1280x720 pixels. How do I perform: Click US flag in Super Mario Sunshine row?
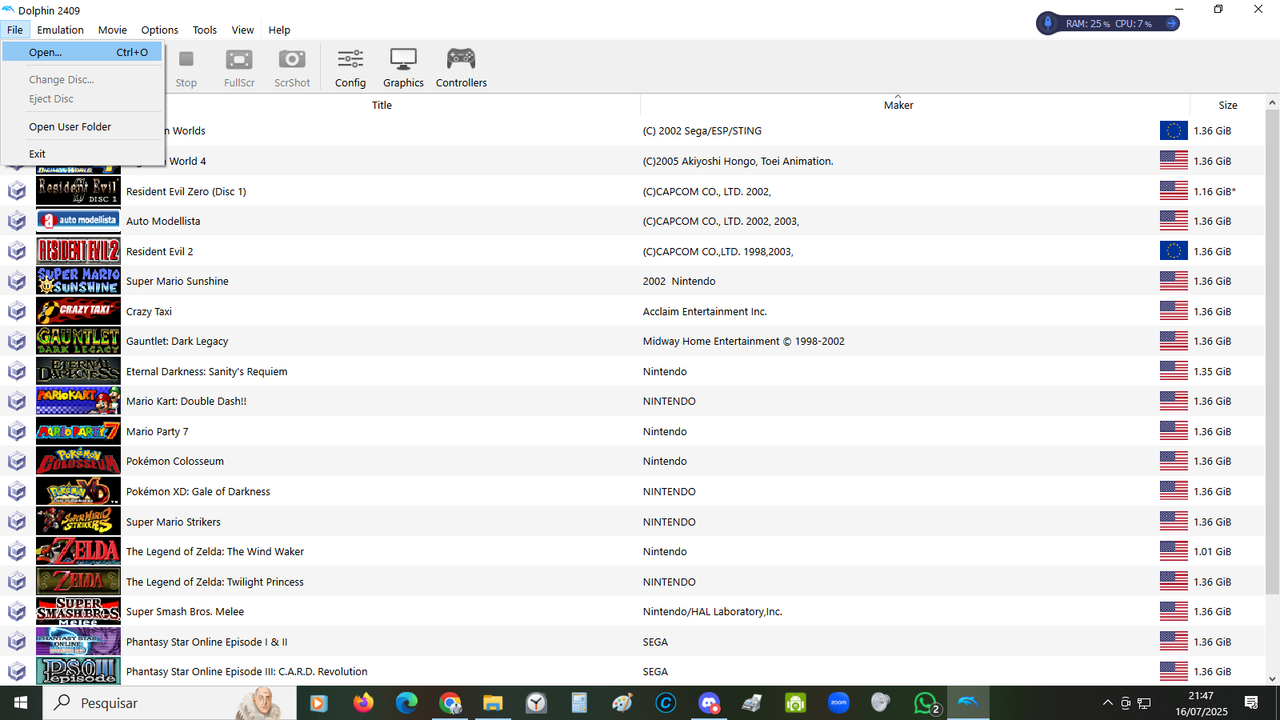click(1174, 281)
